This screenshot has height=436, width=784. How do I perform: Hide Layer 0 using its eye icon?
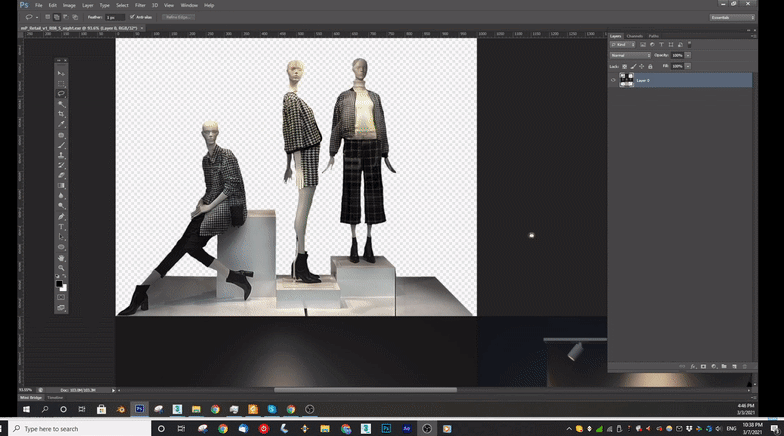pos(613,80)
